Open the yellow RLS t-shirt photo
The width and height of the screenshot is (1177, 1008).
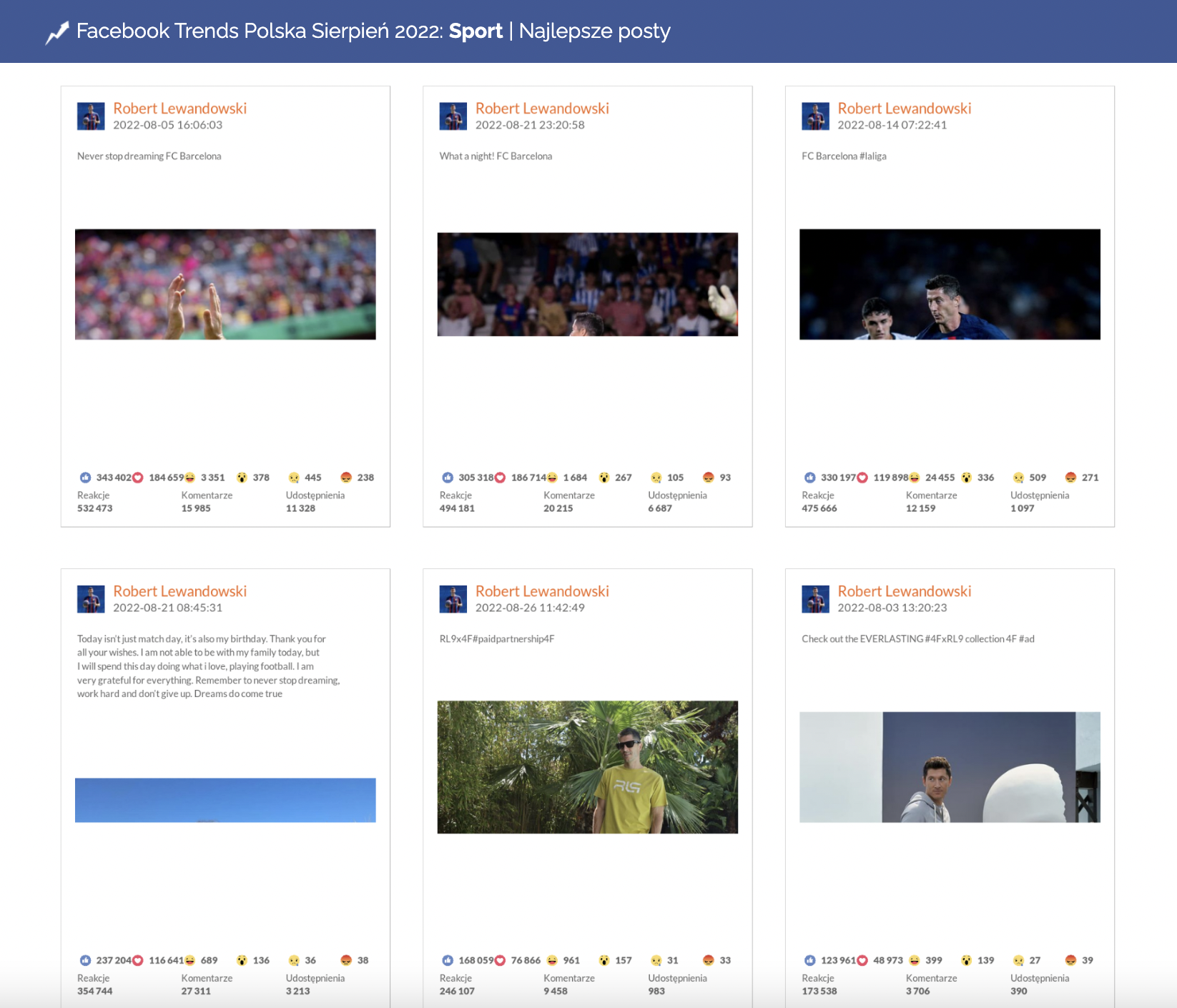[x=587, y=766]
